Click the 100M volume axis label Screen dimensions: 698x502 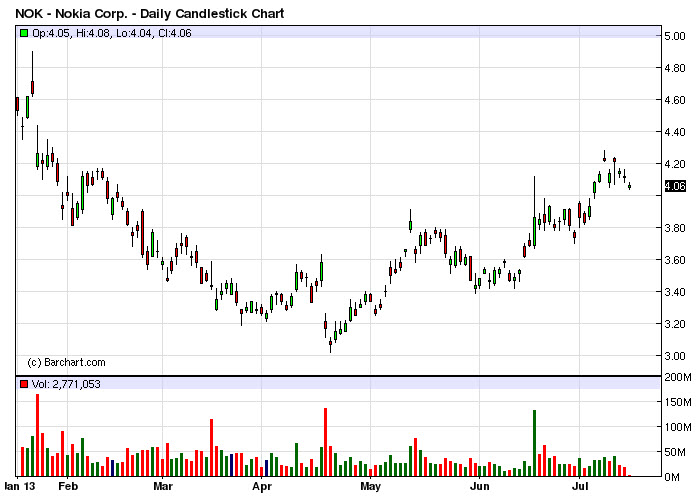[x=678, y=427]
